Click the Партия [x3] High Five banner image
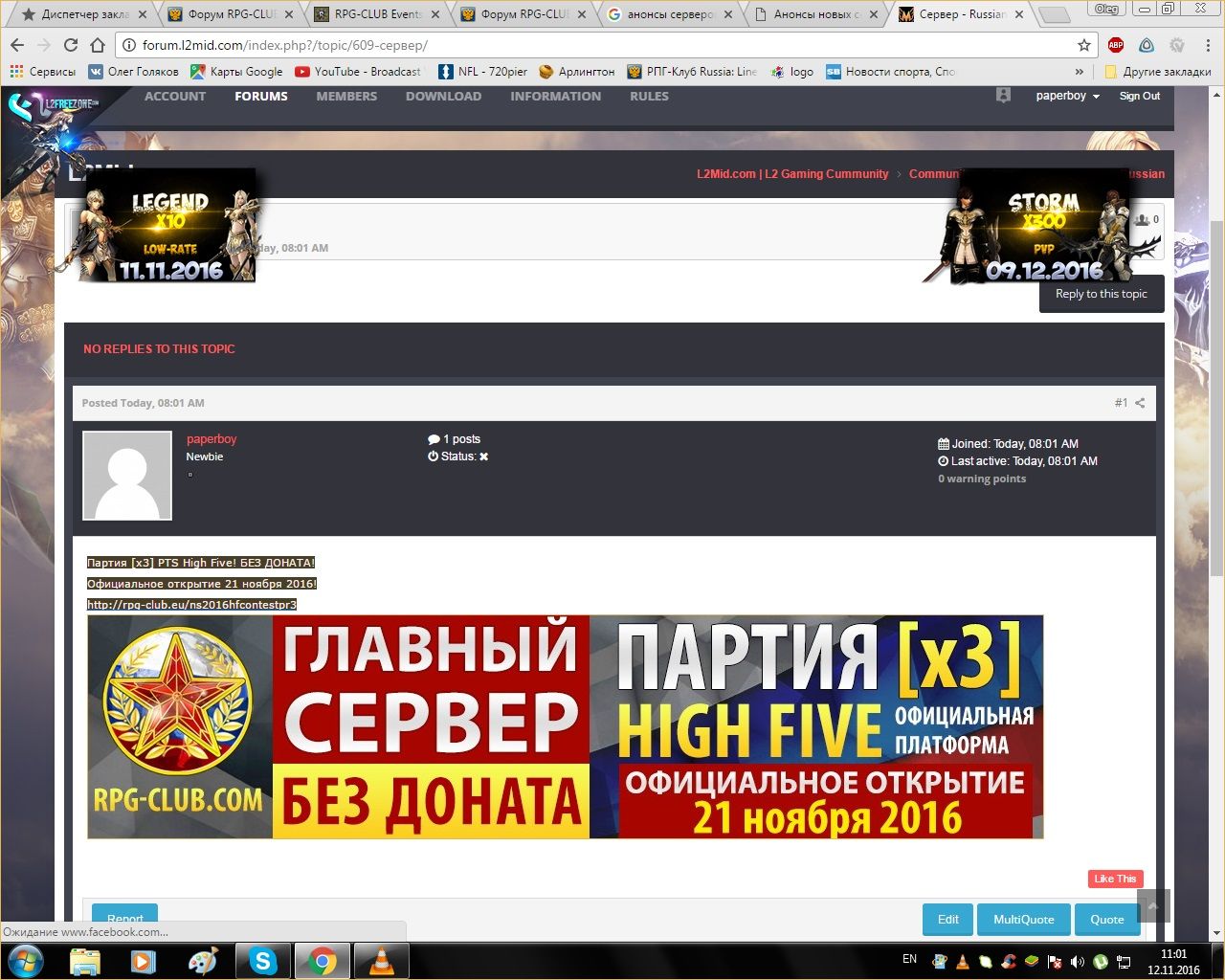The image size is (1225, 980). coord(566,727)
